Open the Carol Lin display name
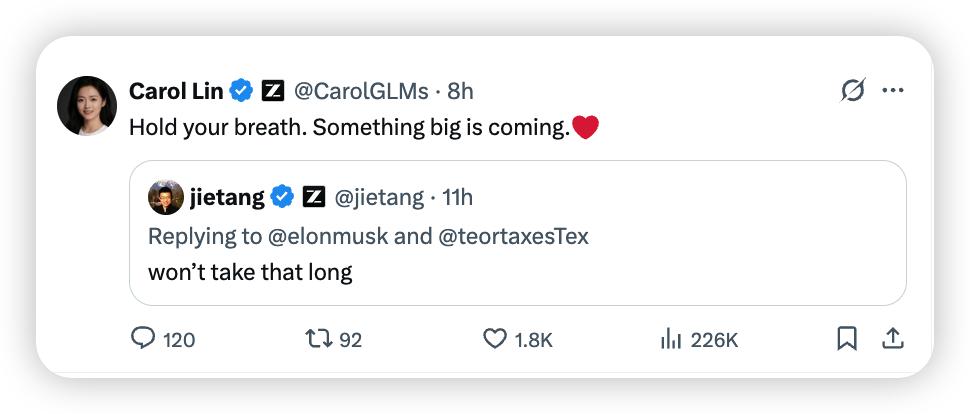970x414 pixels. pyautogui.click(x=176, y=91)
